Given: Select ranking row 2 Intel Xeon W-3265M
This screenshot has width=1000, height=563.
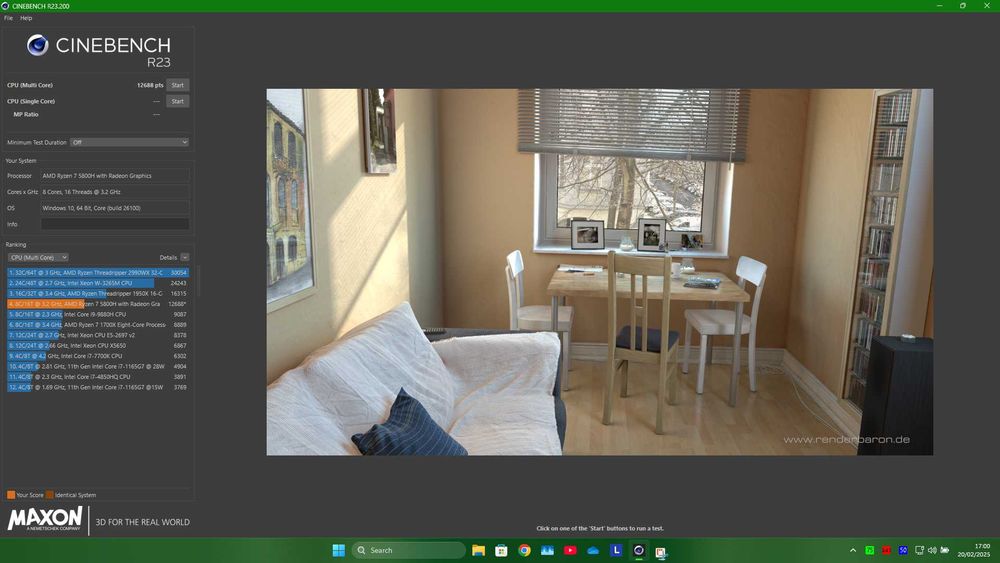Looking at the screenshot, I should (x=98, y=283).
